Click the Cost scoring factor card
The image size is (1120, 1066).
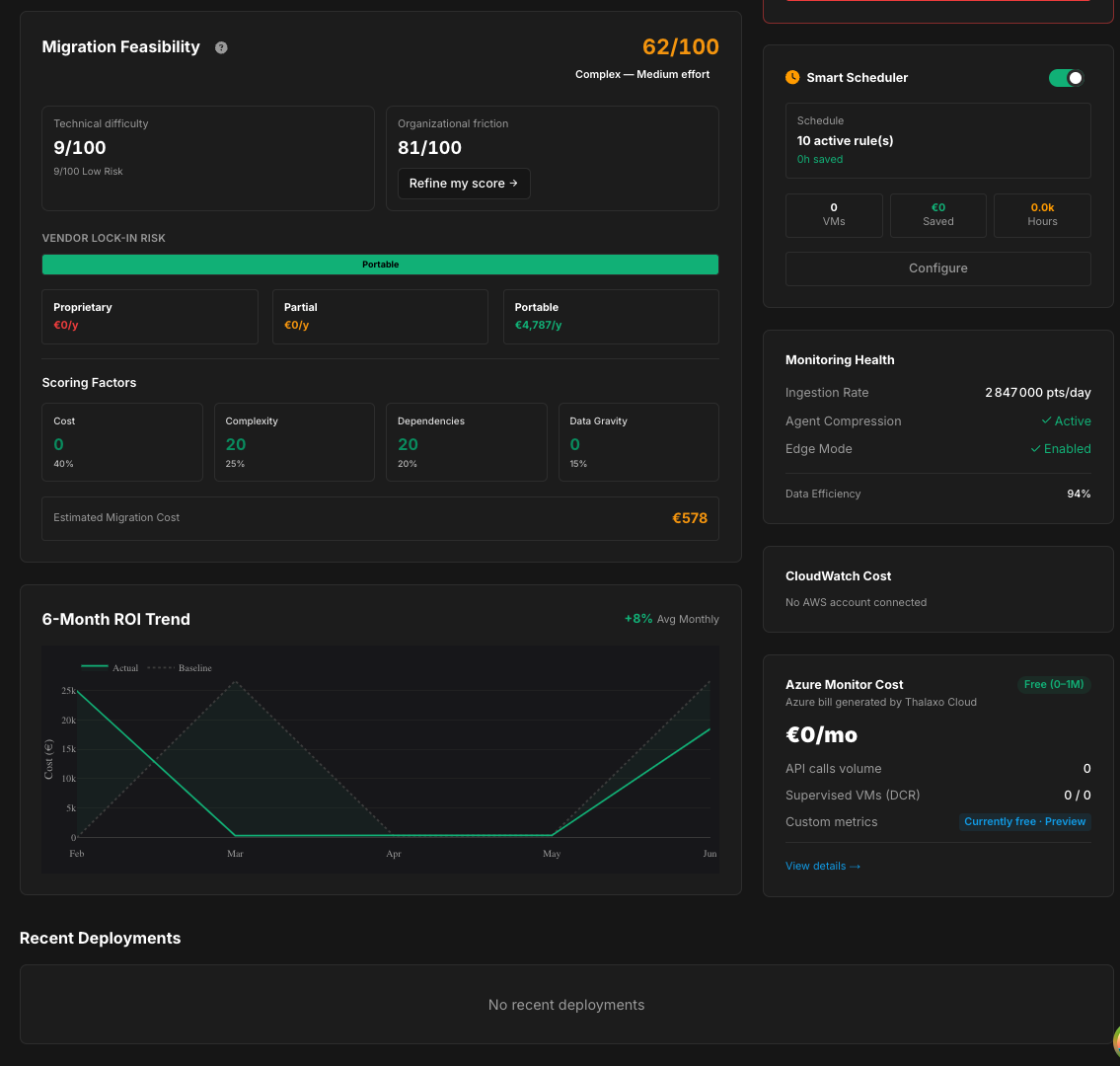pyautogui.click(x=122, y=442)
